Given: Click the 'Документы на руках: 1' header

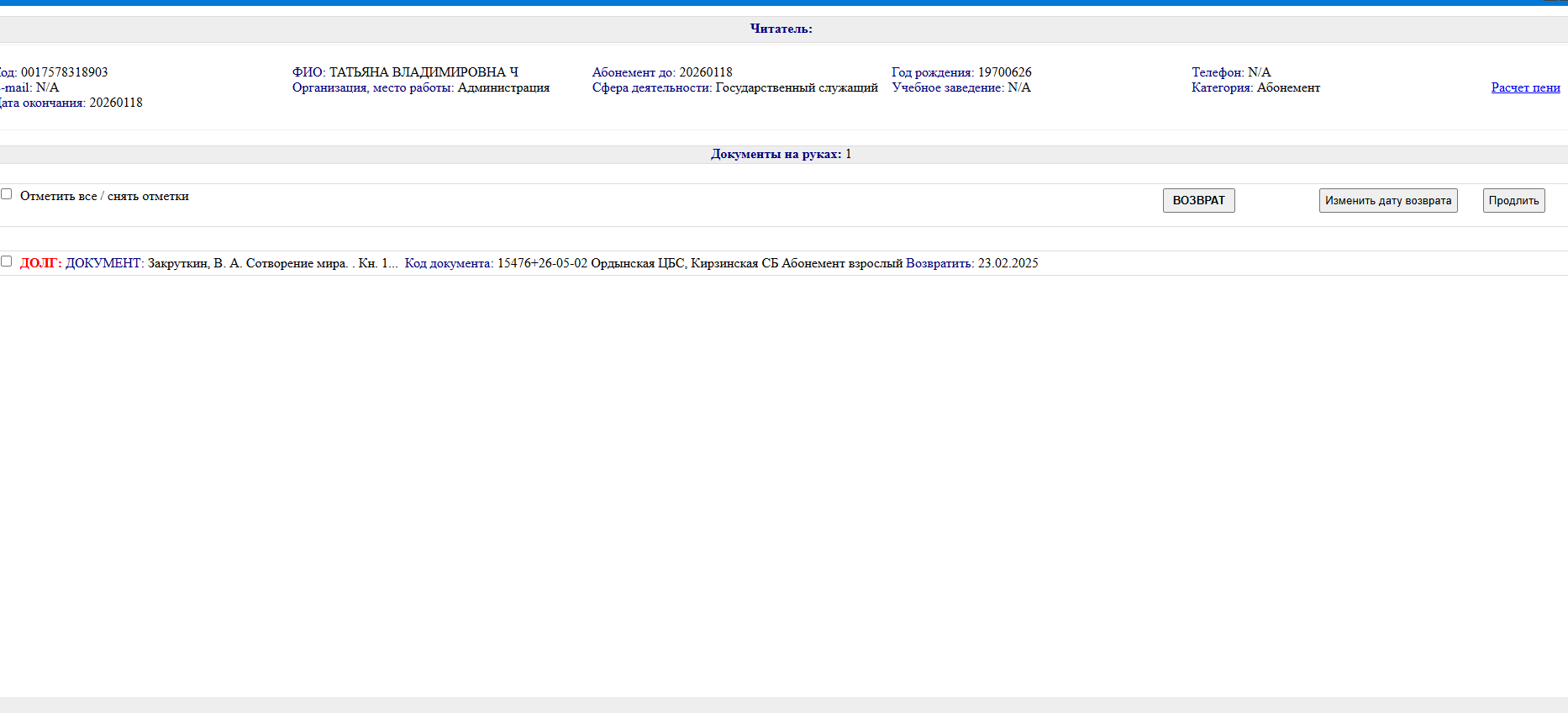Looking at the screenshot, I should [x=781, y=154].
